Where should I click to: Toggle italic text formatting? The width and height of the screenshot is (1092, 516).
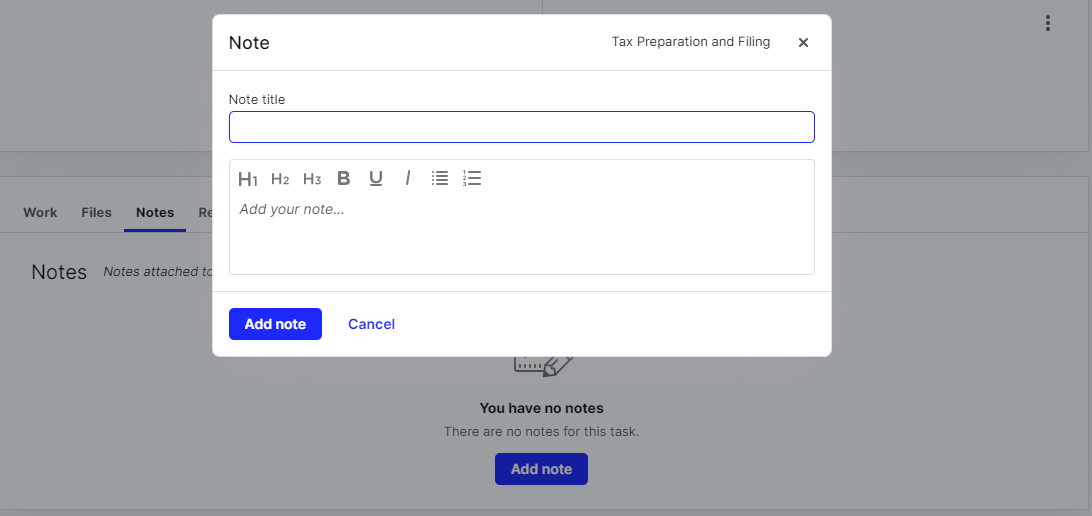(x=408, y=178)
